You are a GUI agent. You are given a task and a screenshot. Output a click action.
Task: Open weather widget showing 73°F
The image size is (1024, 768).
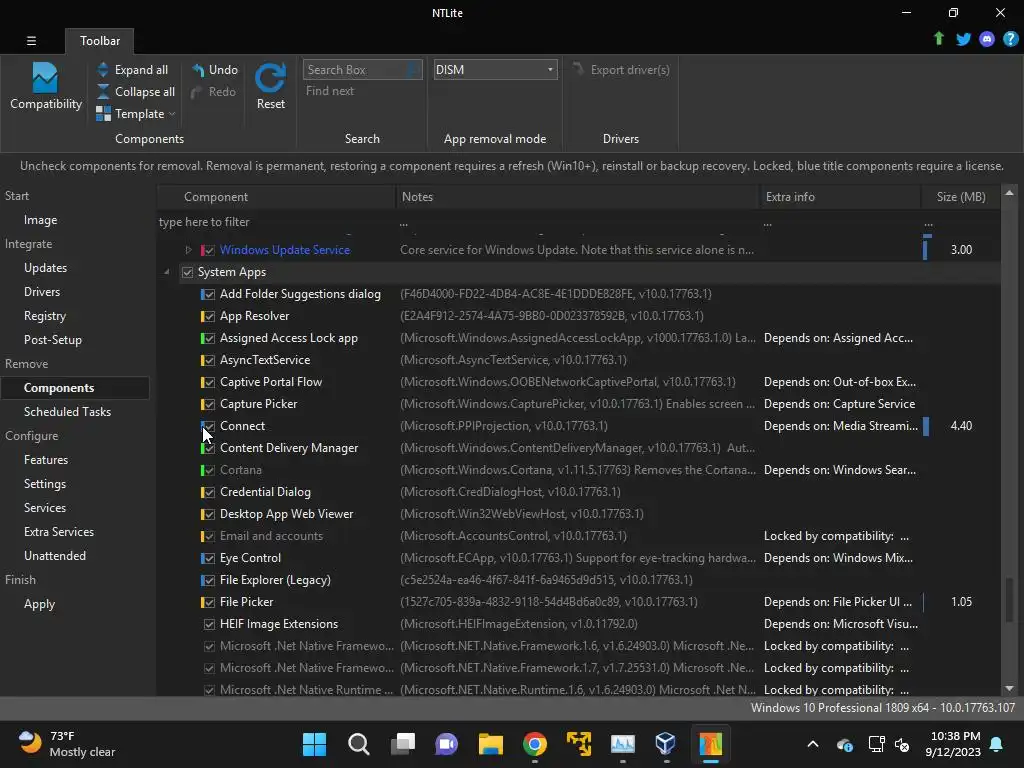[66, 744]
